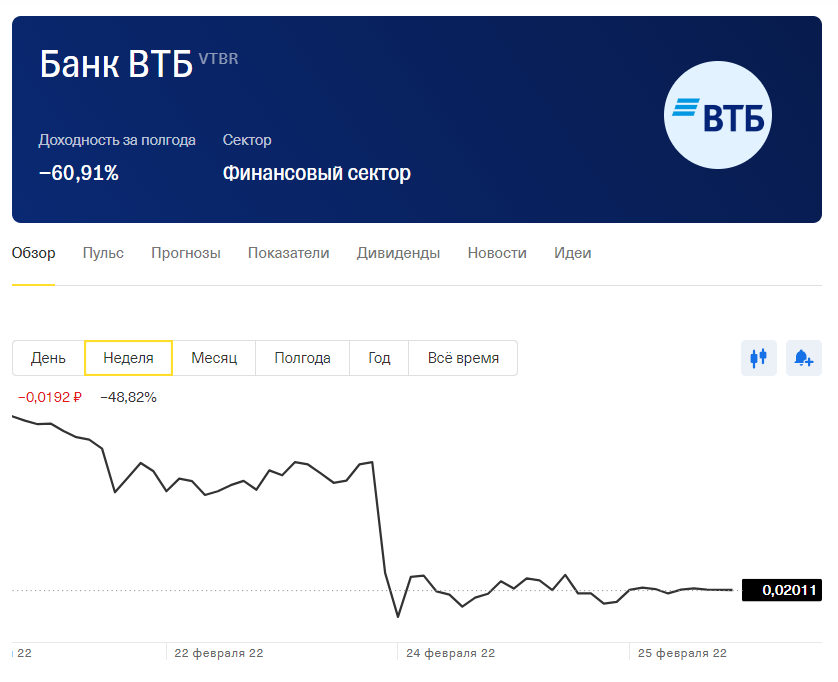838x682 pixels.
Task: Select the Неделя chart period
Action: pyautogui.click(x=128, y=358)
